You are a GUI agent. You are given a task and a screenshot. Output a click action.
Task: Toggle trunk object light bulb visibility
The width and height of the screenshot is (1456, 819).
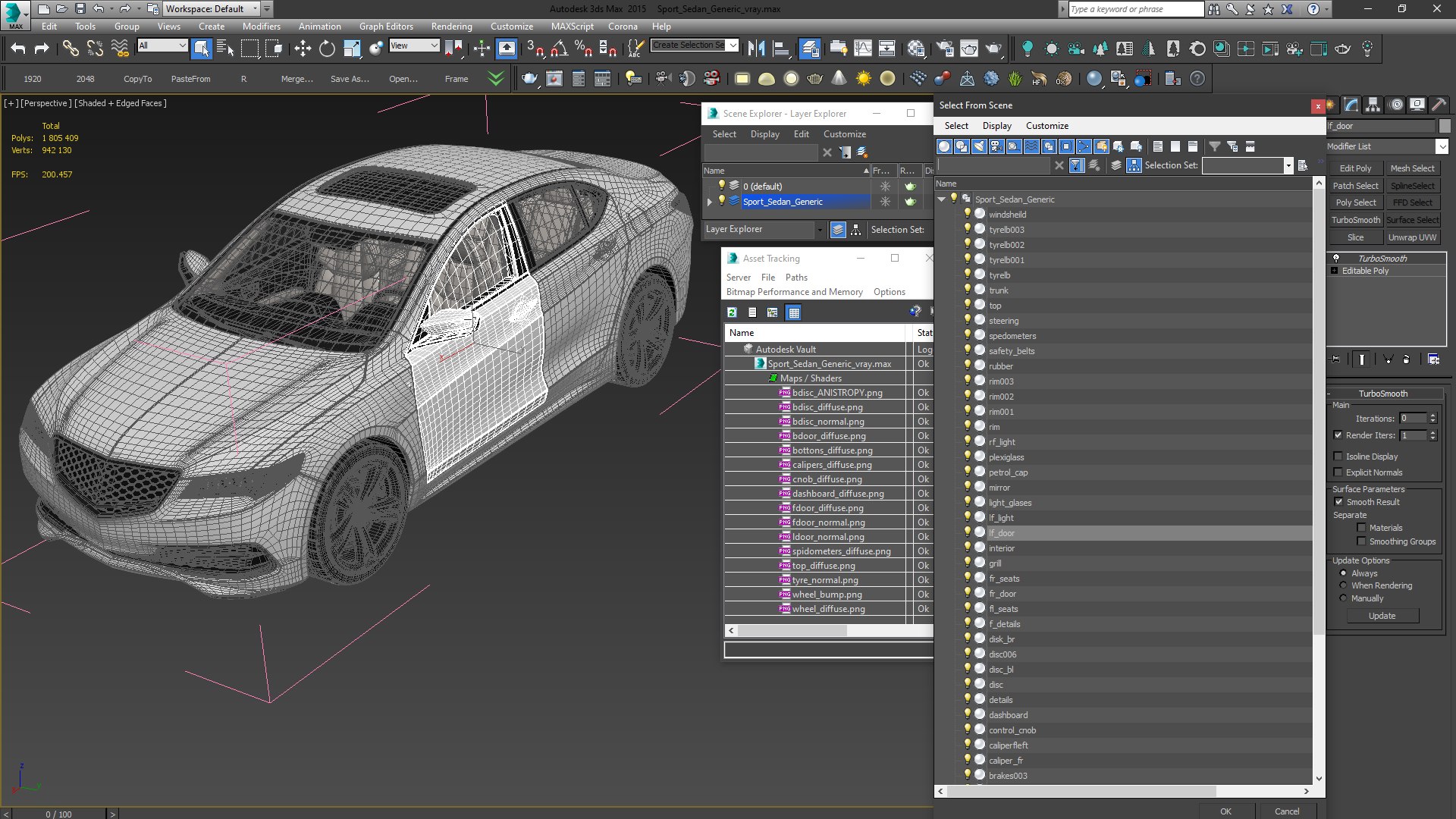[x=968, y=290]
